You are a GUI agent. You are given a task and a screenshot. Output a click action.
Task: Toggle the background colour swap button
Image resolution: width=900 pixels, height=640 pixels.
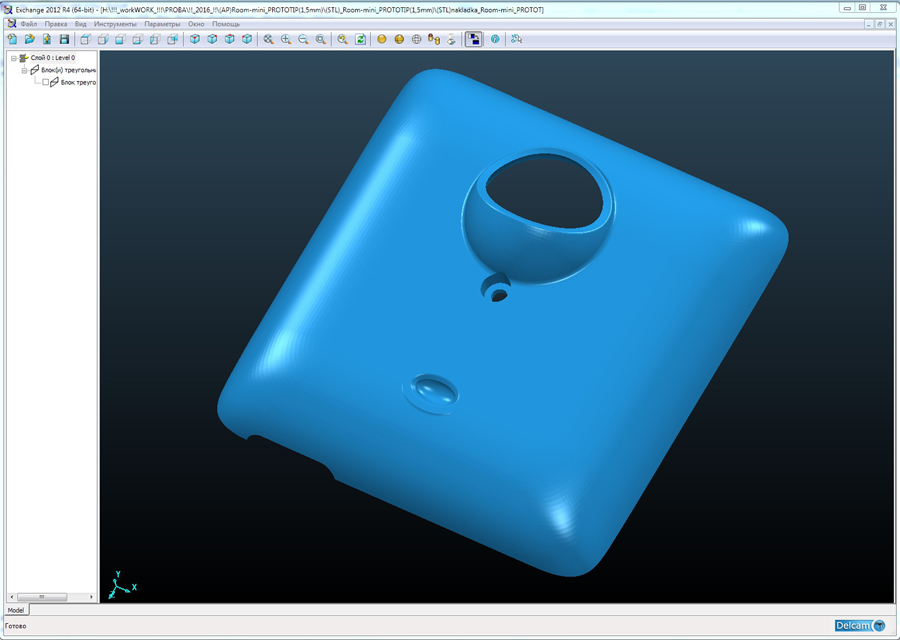click(x=474, y=39)
